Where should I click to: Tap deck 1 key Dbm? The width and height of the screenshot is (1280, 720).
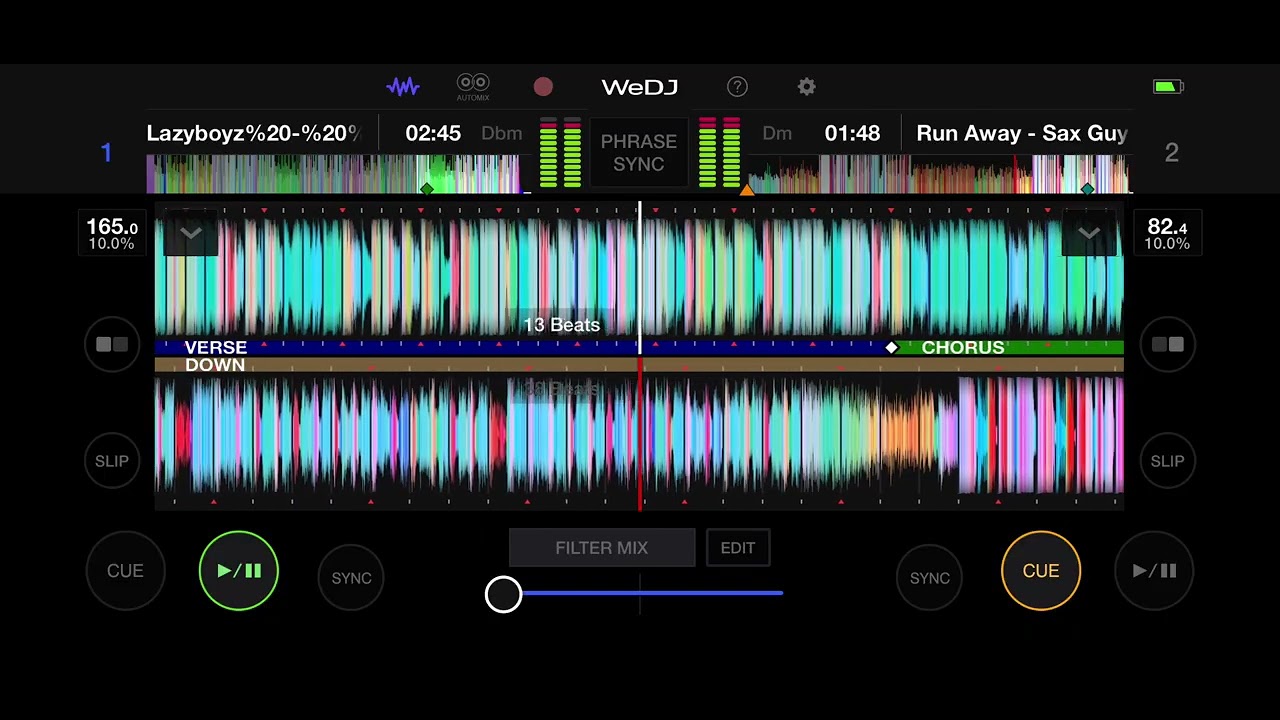pyautogui.click(x=501, y=133)
